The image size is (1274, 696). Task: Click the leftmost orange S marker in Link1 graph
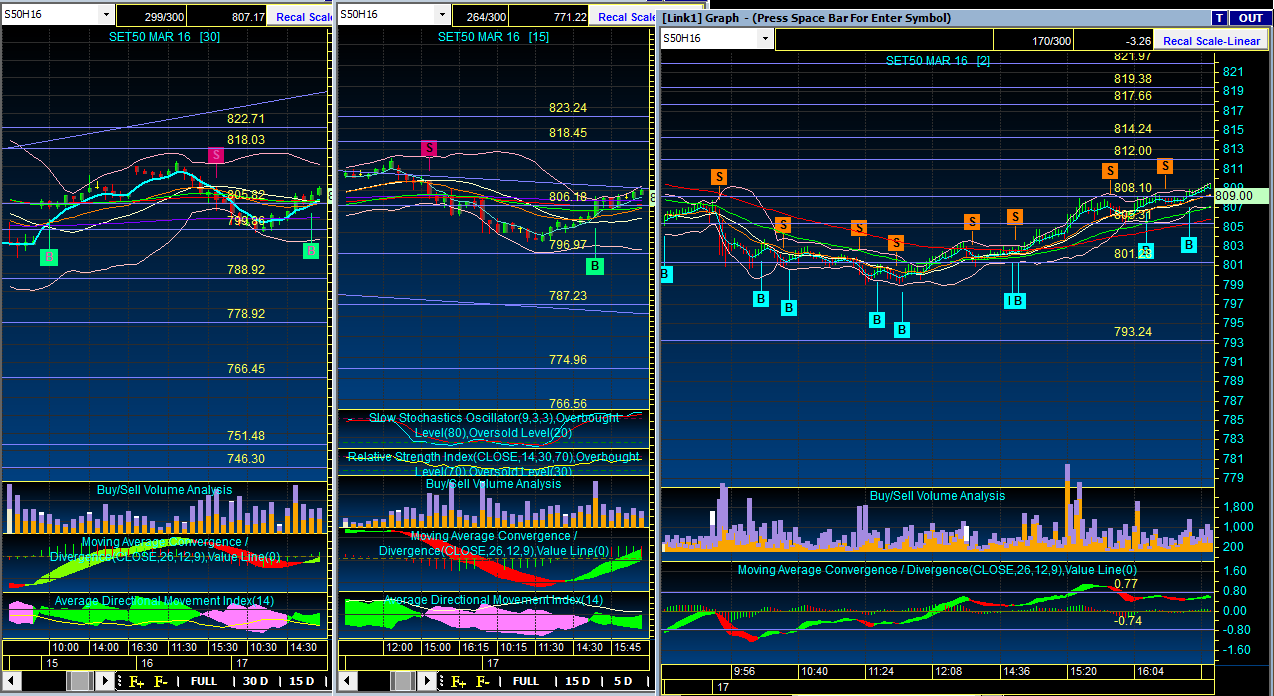719,177
